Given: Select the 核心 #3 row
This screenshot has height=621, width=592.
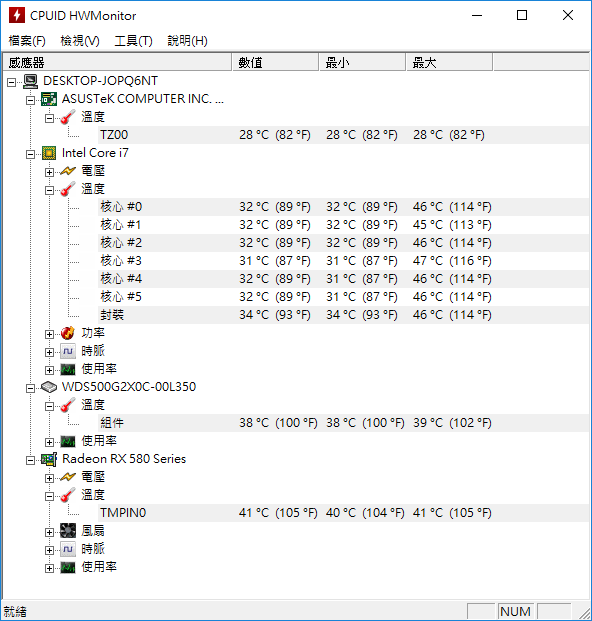Looking at the screenshot, I should (x=344, y=261).
